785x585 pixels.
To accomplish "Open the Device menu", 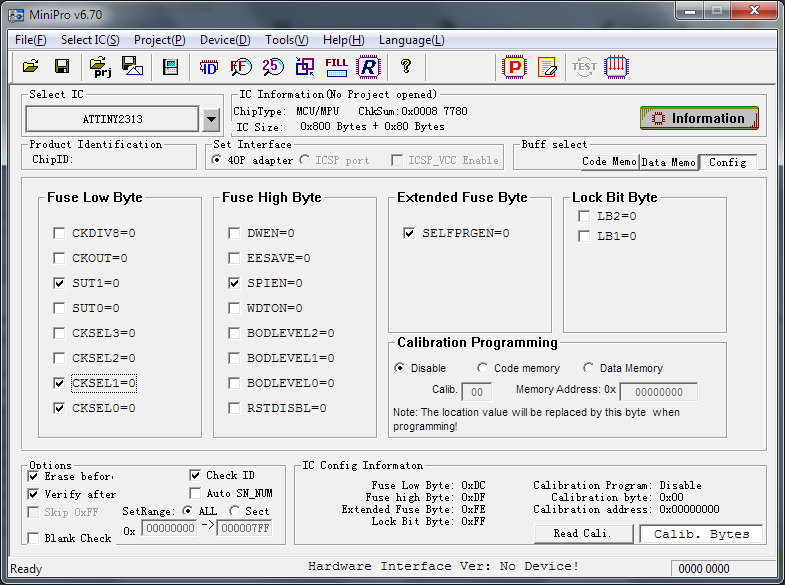I will 225,40.
